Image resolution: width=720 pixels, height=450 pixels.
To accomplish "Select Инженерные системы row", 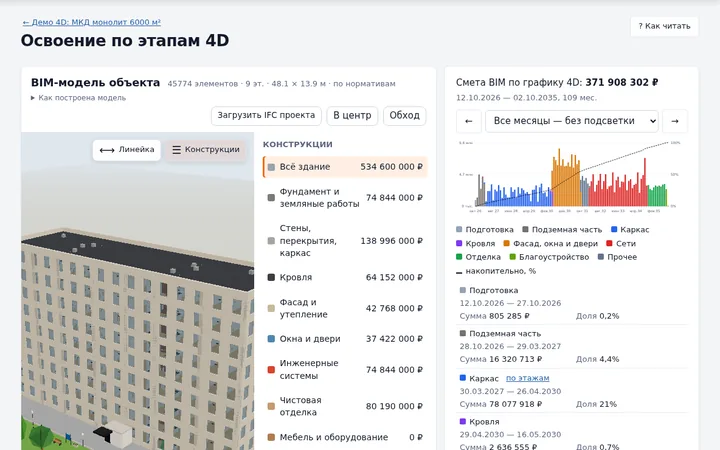I will [345, 370].
